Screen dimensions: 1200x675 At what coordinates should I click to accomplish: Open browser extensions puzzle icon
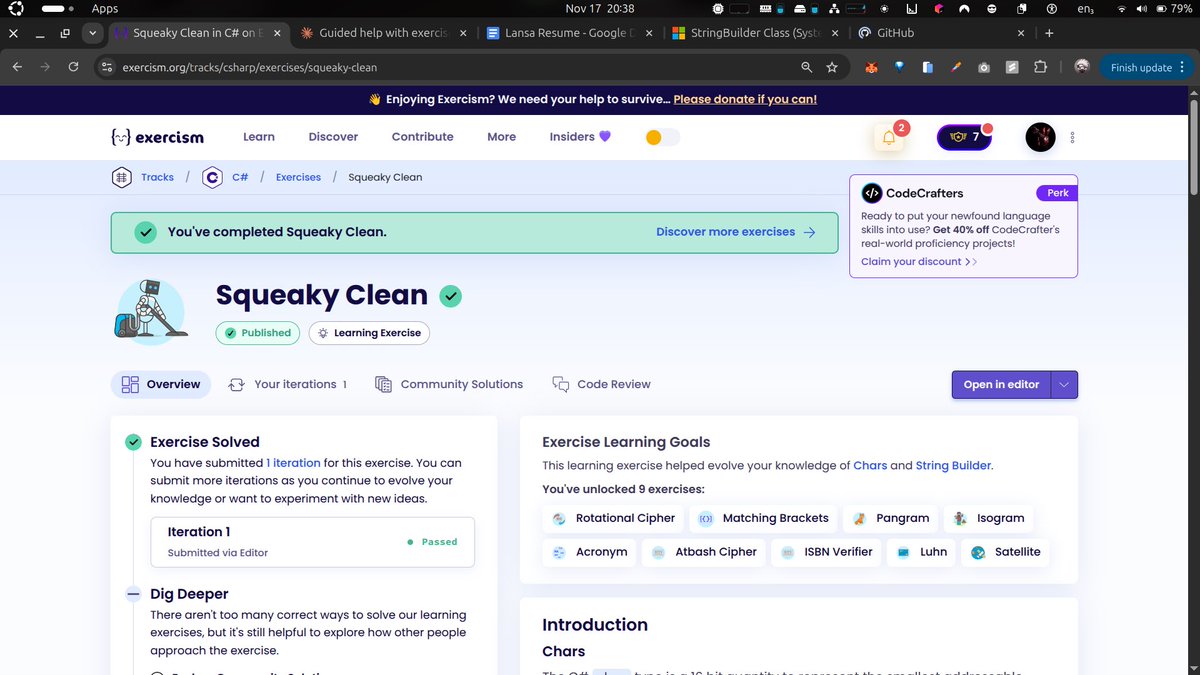point(1040,67)
